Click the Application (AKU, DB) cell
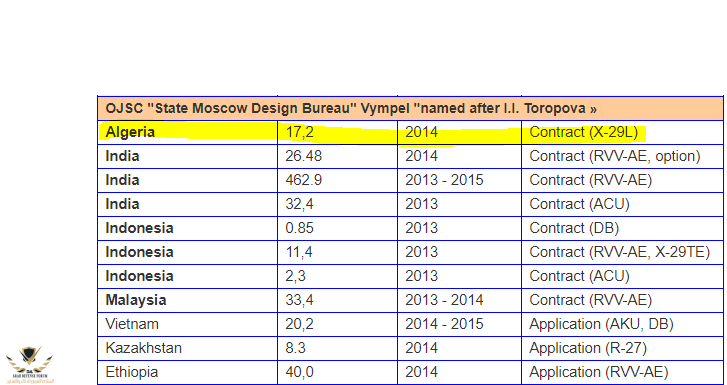 [622, 324]
